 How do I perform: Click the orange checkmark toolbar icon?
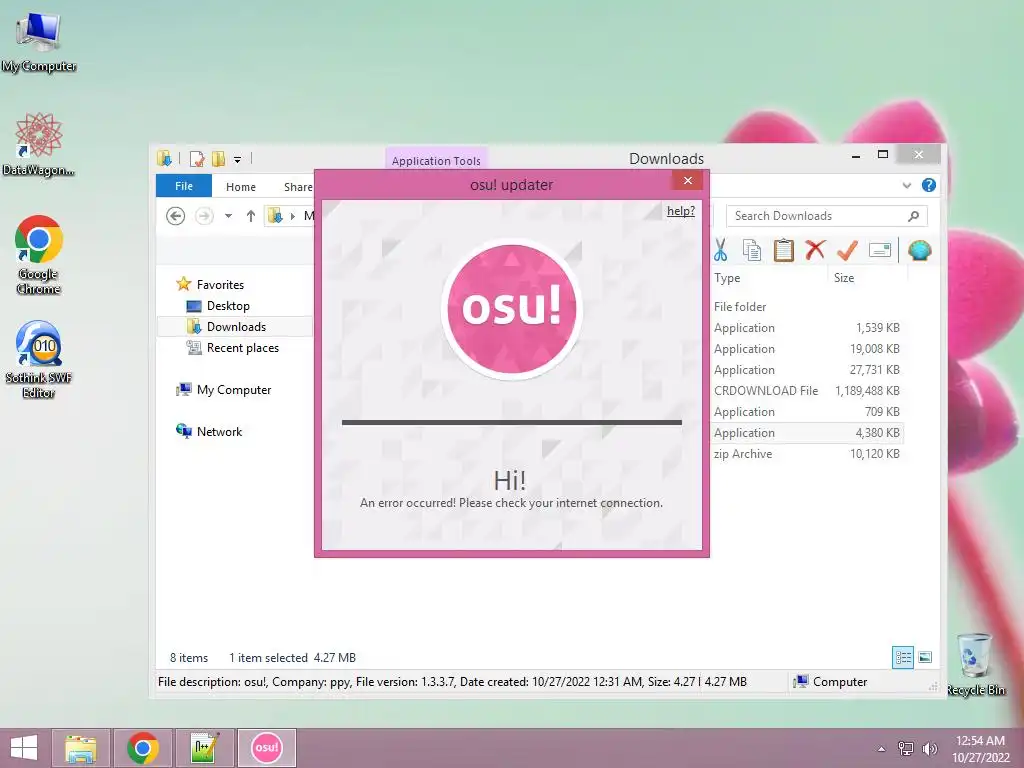point(847,250)
